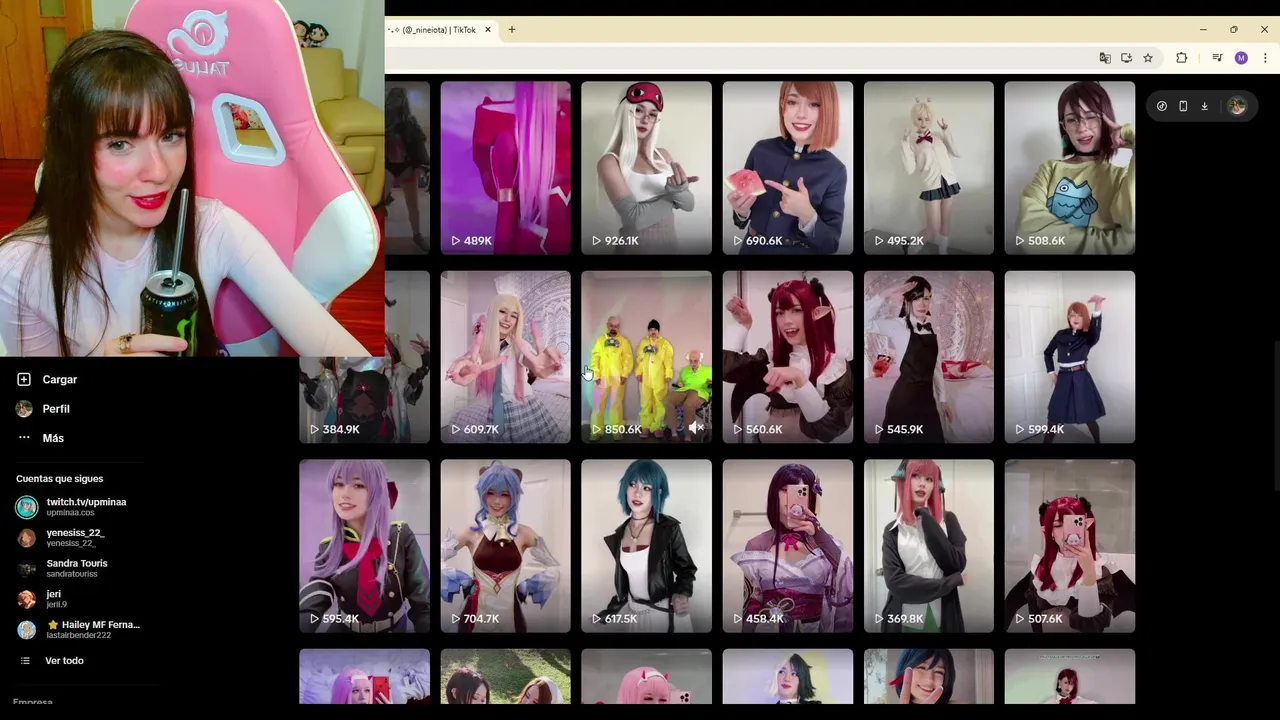This screenshot has width=1280, height=720.
Task: Open the video with 599.4K views
Action: pos(1070,357)
